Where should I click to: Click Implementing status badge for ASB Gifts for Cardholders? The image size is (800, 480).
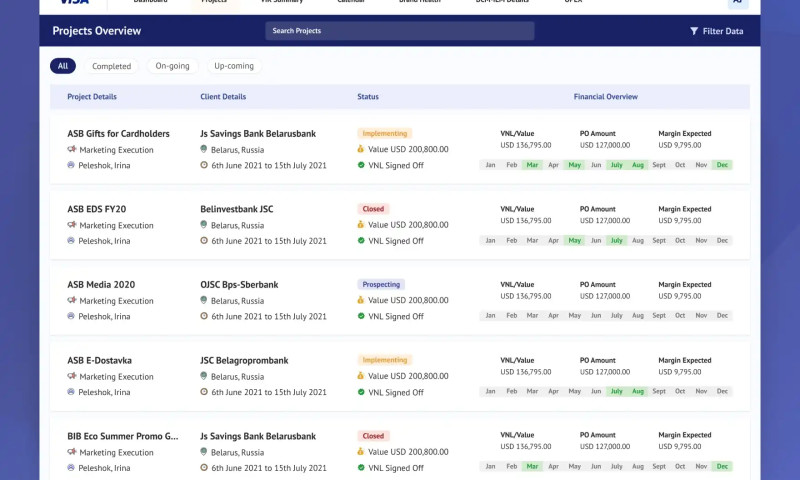pyautogui.click(x=384, y=133)
